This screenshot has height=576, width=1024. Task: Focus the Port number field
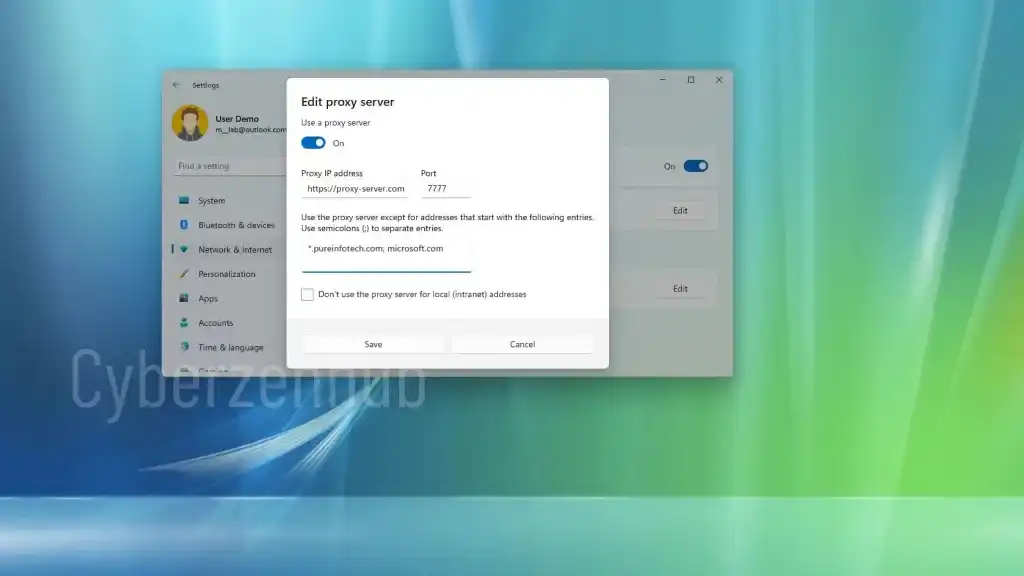click(x=445, y=189)
